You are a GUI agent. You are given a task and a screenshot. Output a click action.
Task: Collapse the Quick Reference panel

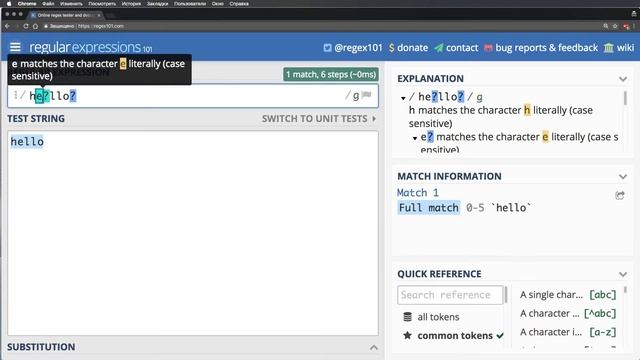coord(623,274)
